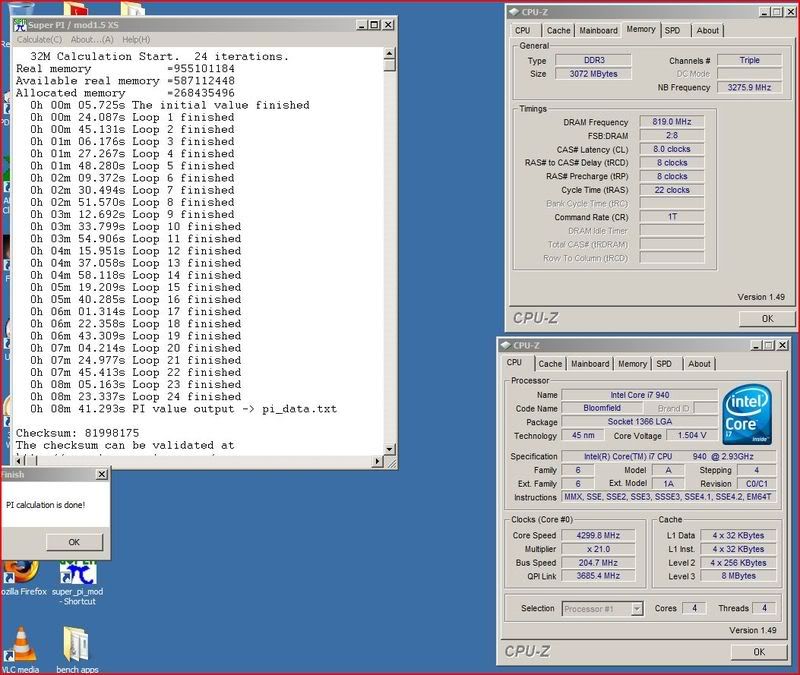Click the Intel Core i7 logo
800x675 pixels.
(747, 414)
